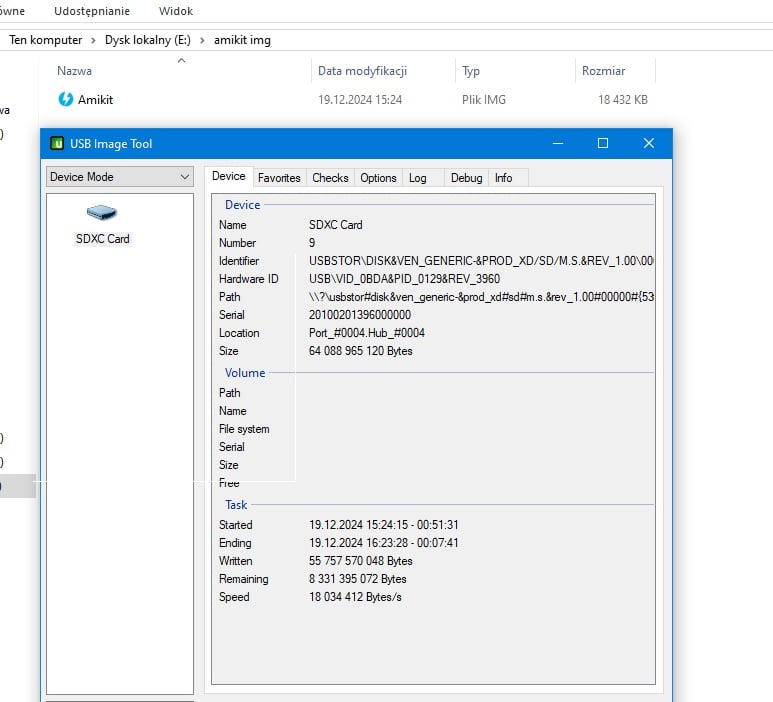Click the Serial 20100201396000000 value

point(360,315)
